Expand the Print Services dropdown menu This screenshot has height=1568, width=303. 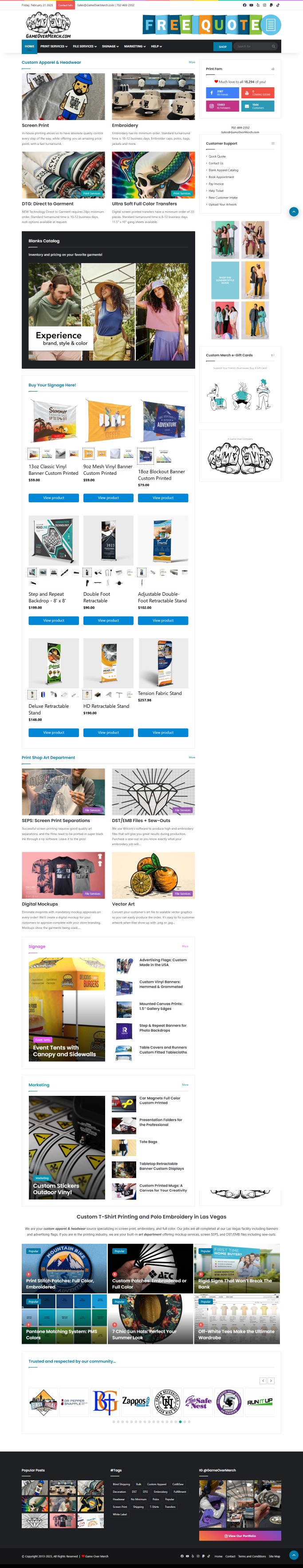pos(54,46)
